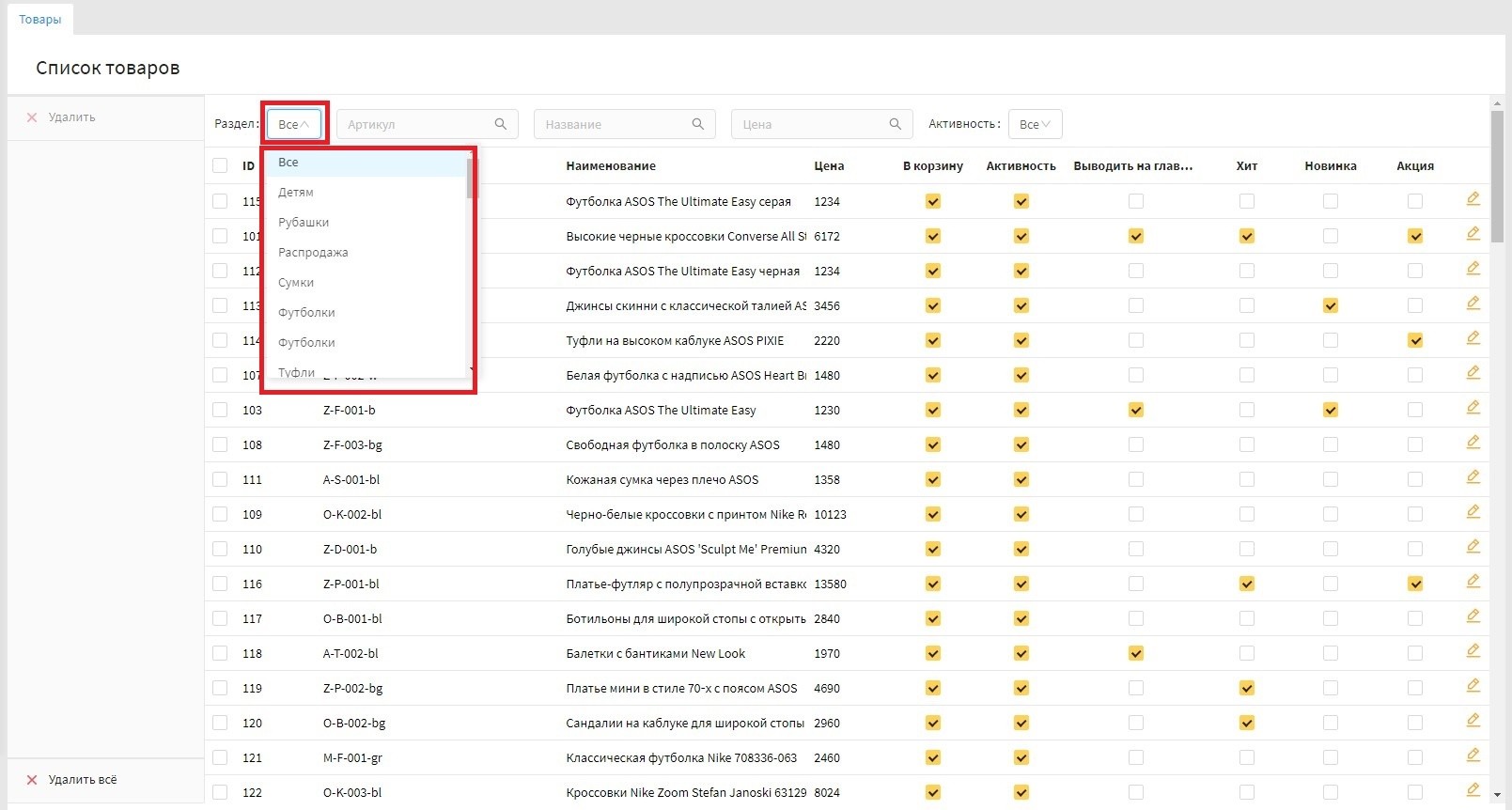Click Удалить всё button

click(x=82, y=780)
